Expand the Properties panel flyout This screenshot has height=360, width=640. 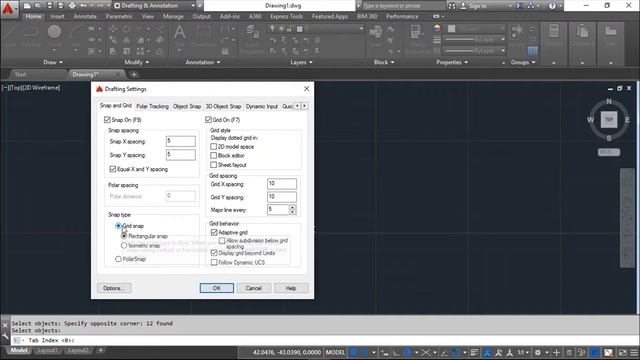pos(452,62)
